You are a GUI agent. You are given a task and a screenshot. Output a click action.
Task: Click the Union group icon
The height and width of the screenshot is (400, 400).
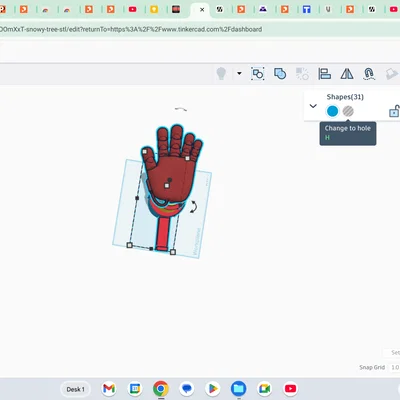[280, 74]
